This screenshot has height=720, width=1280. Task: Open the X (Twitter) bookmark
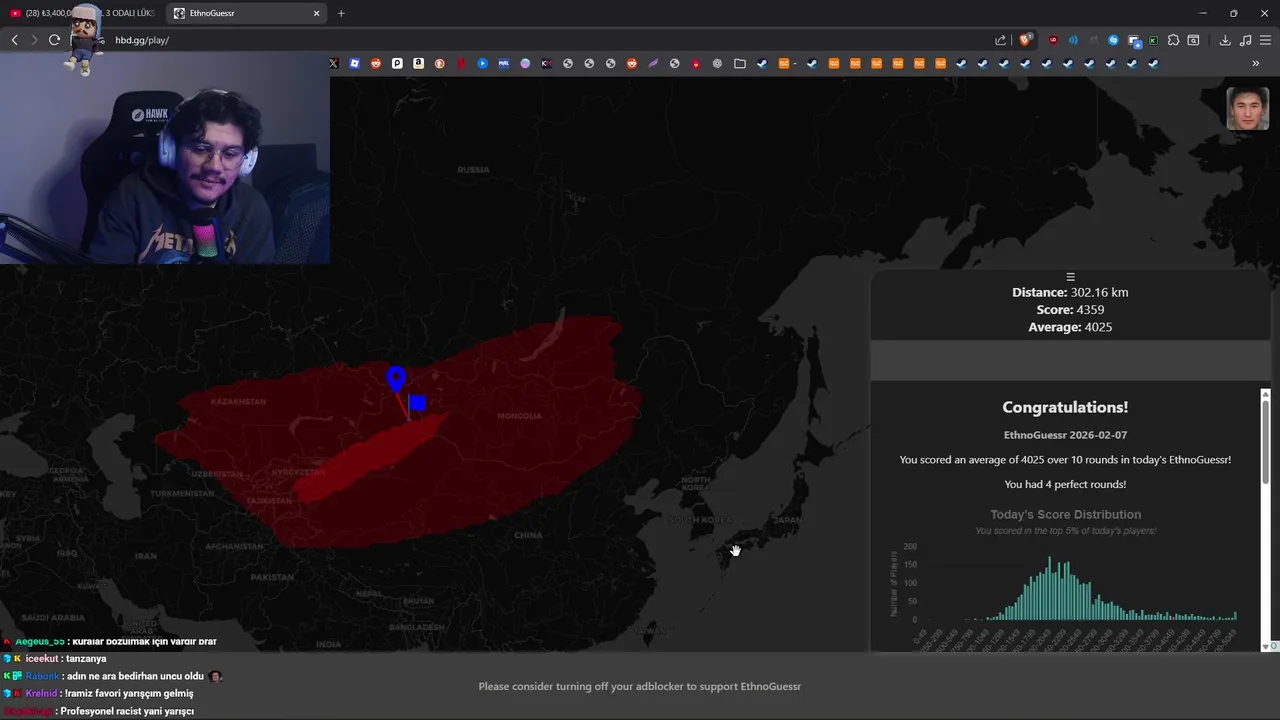pyautogui.click(x=334, y=63)
